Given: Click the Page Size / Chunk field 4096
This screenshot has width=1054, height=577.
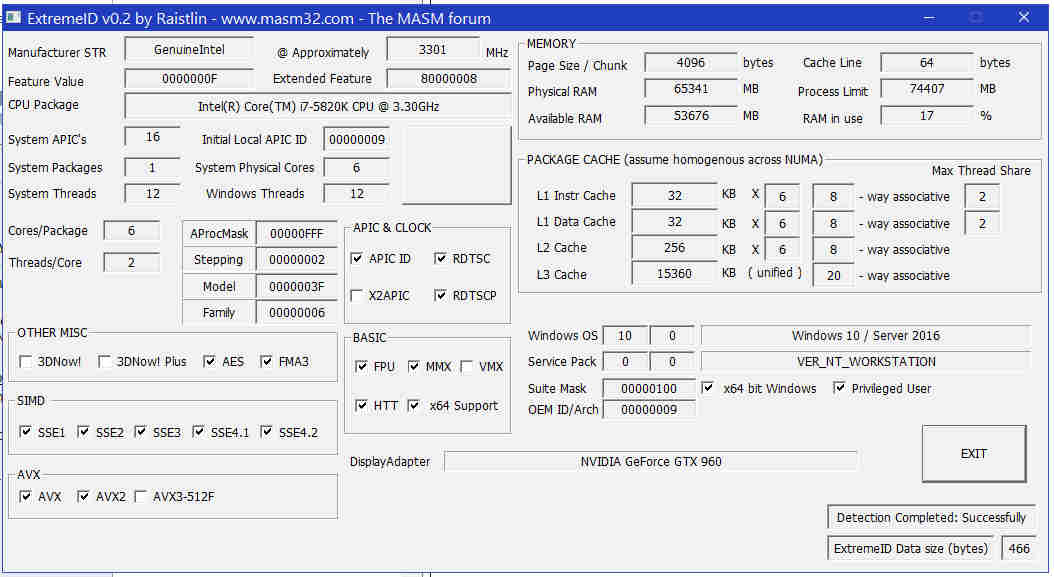Looking at the screenshot, I should click(690, 63).
